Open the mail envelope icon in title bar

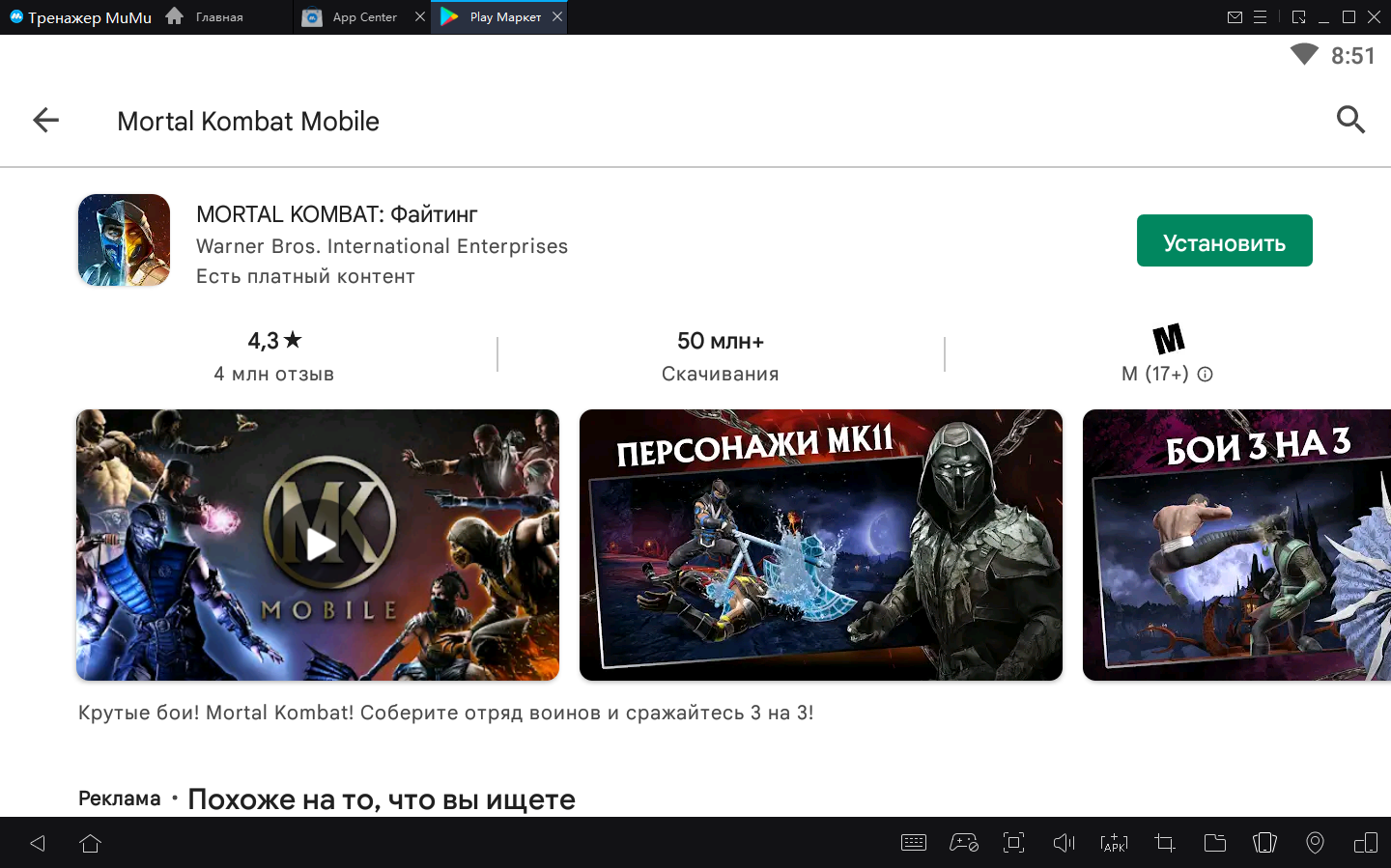coord(1235,17)
